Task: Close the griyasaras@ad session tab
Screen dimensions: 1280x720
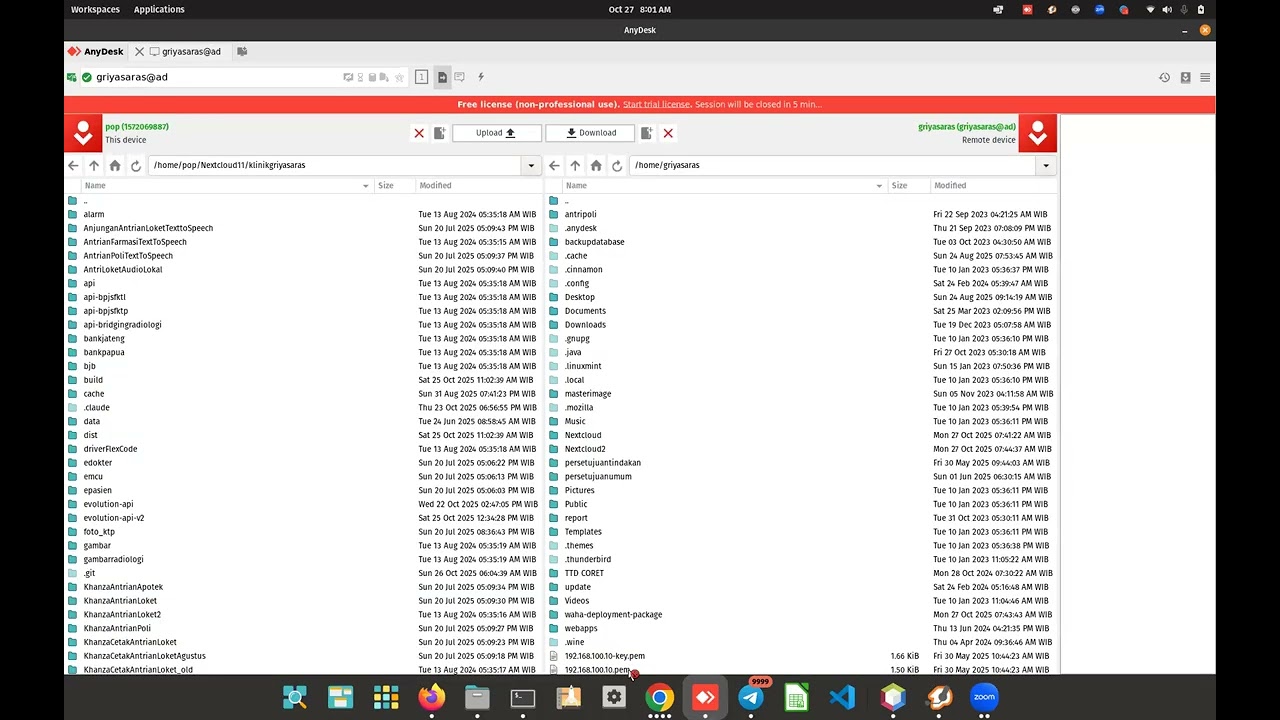Action: click(140, 51)
